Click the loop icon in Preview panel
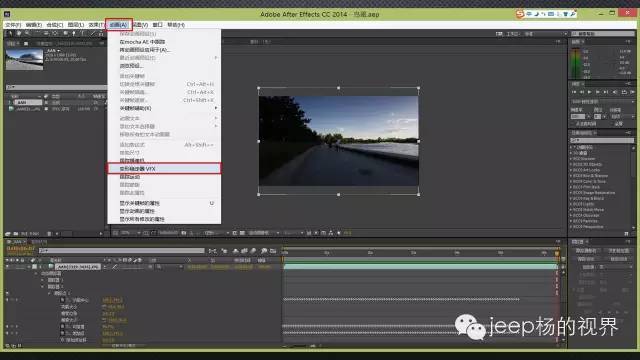This screenshot has height=360, width=640. (624, 92)
